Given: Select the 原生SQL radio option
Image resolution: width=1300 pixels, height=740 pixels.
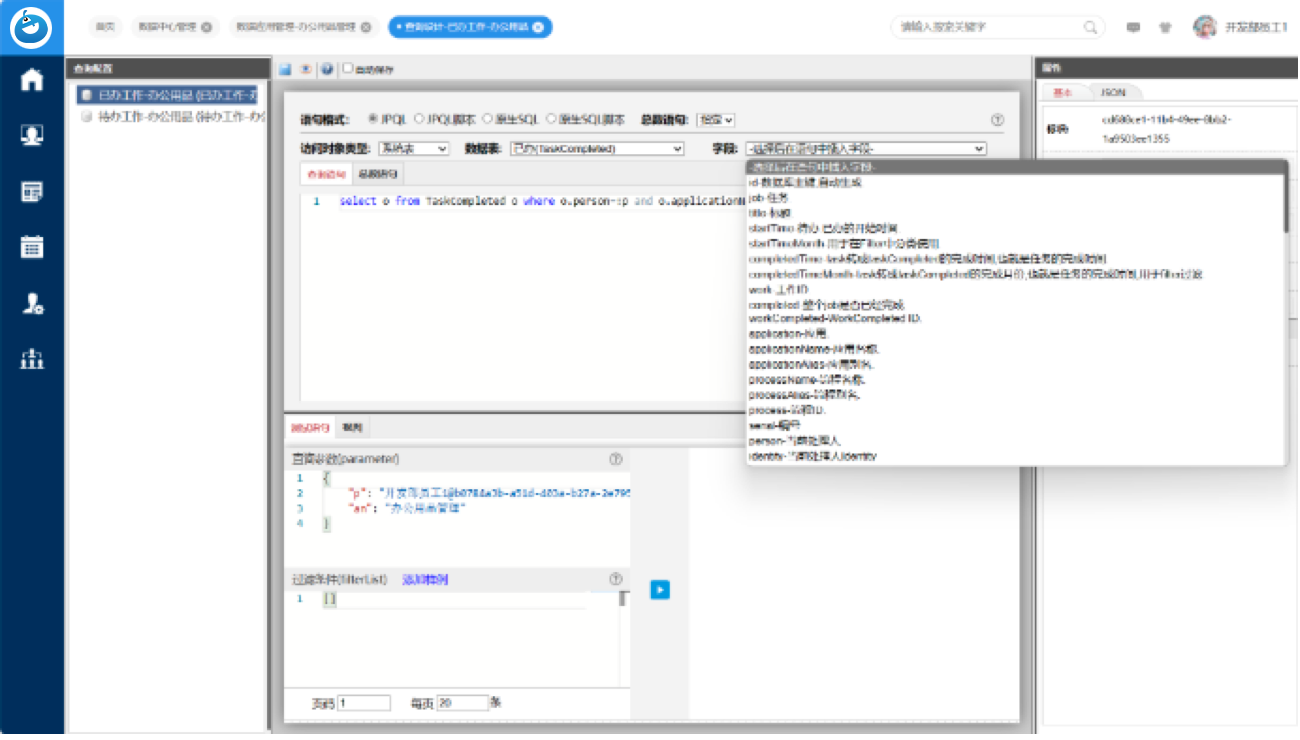Looking at the screenshot, I should click(488, 119).
